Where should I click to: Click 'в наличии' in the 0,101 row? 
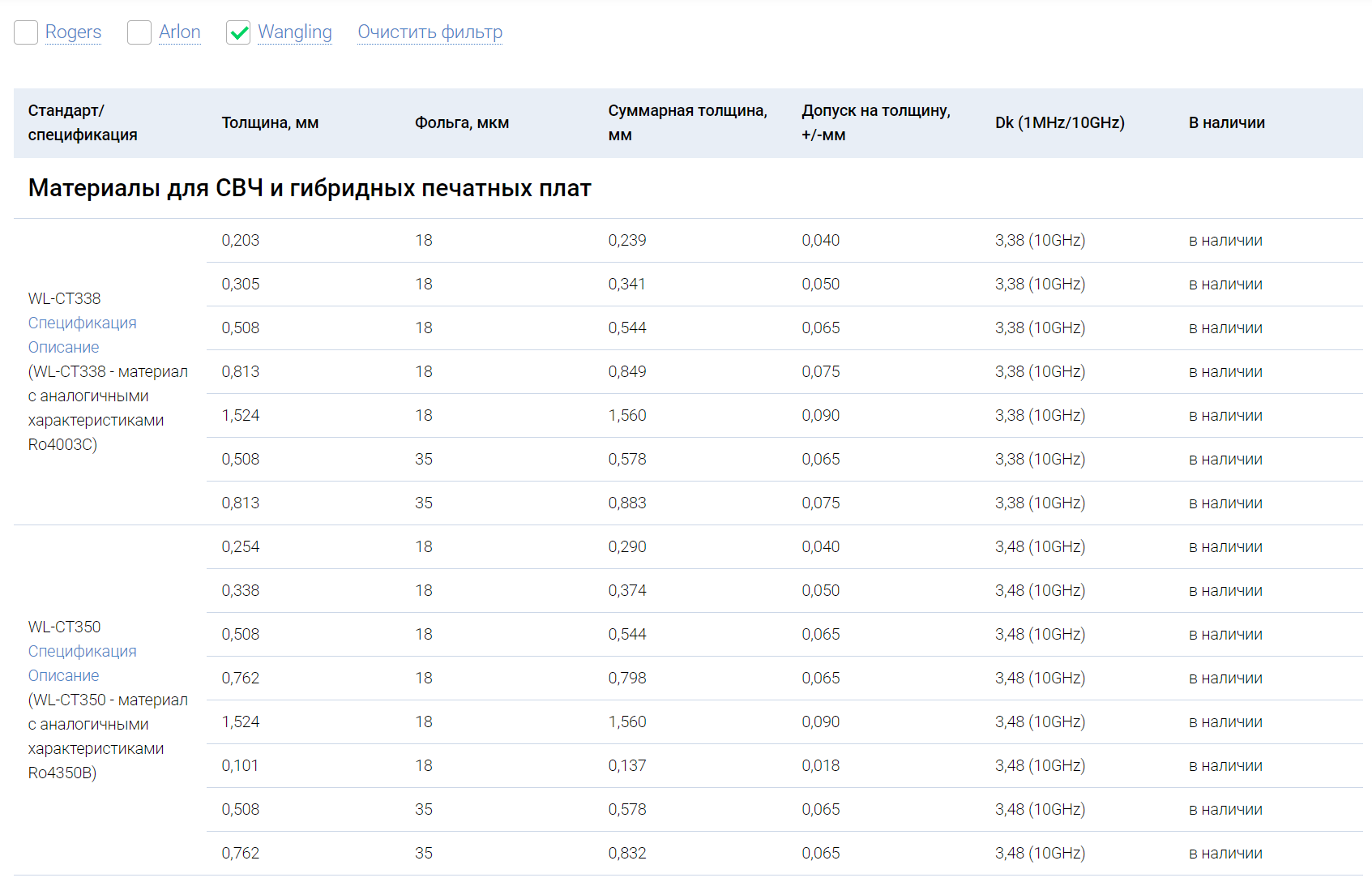pos(1225,765)
